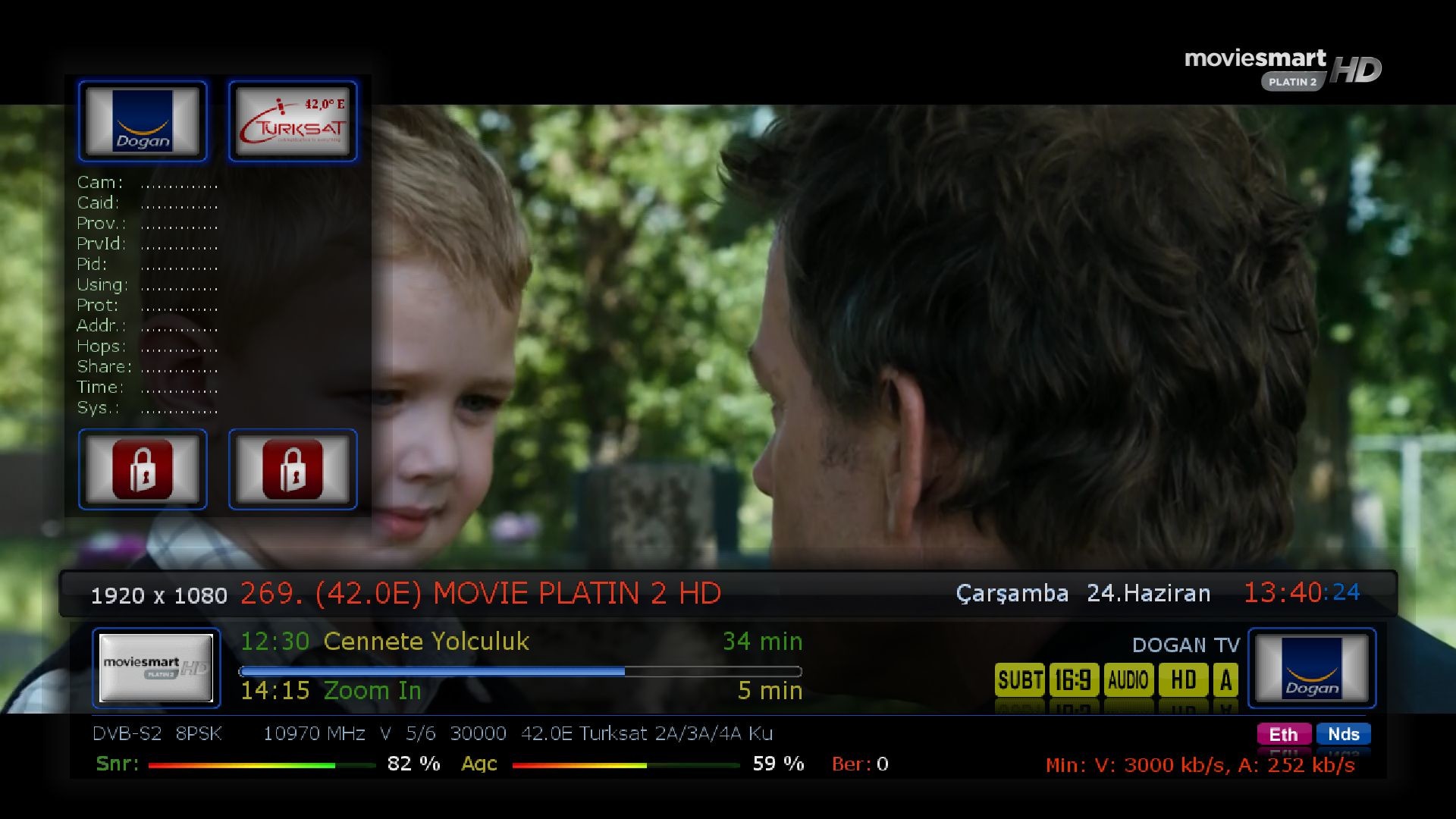1456x819 pixels.
Task: Click the Caid: row in the info panel
Action: (147, 203)
